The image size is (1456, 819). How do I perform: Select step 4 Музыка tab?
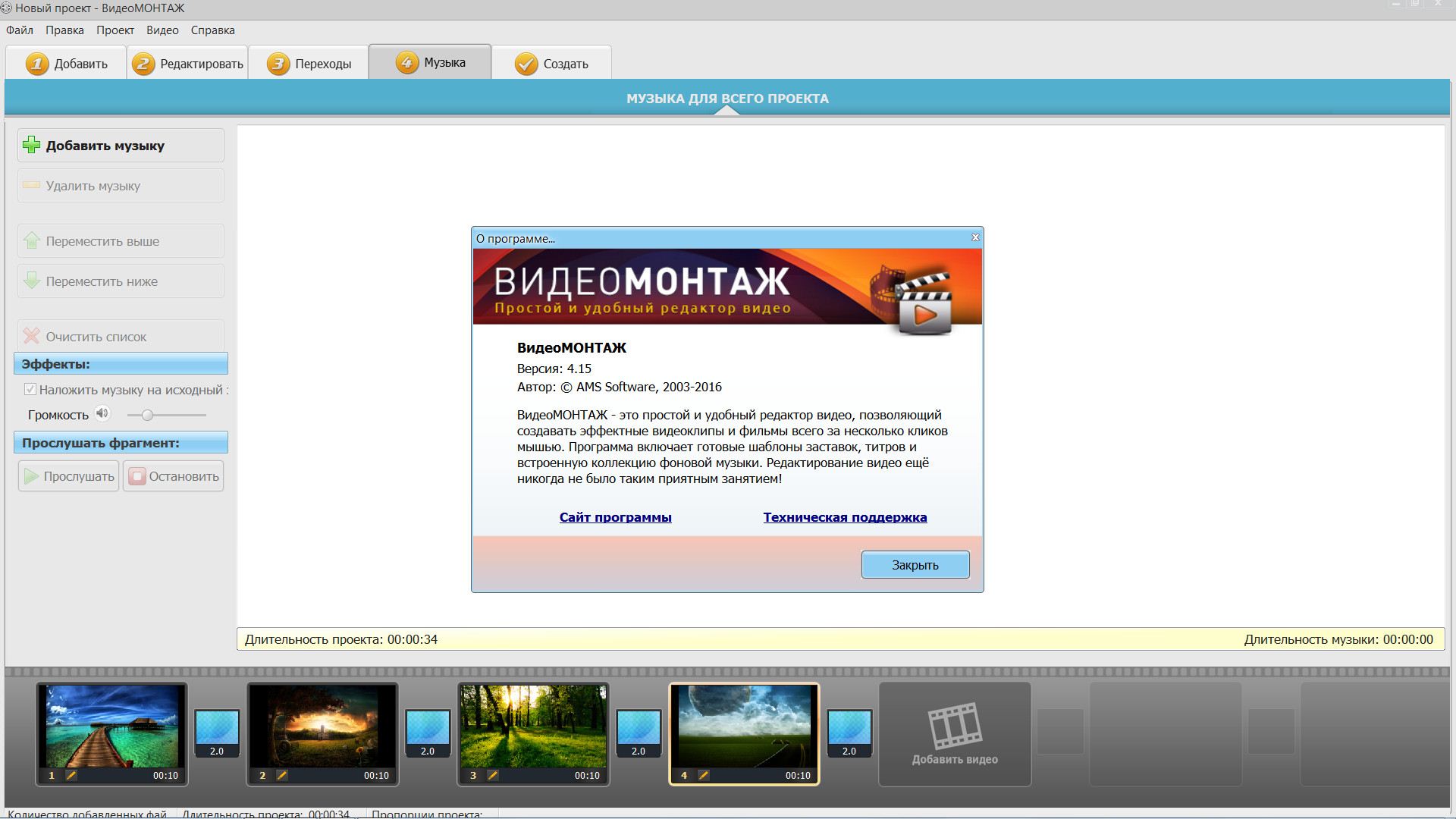tap(430, 62)
